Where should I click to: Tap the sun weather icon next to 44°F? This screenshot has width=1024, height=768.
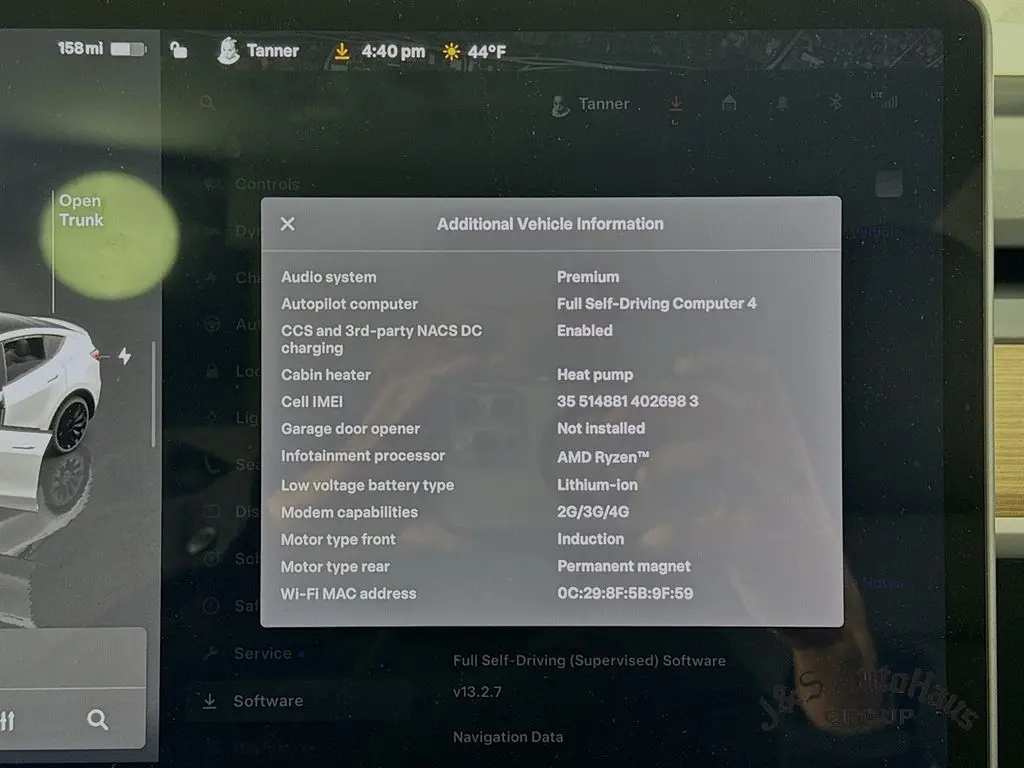coord(451,52)
